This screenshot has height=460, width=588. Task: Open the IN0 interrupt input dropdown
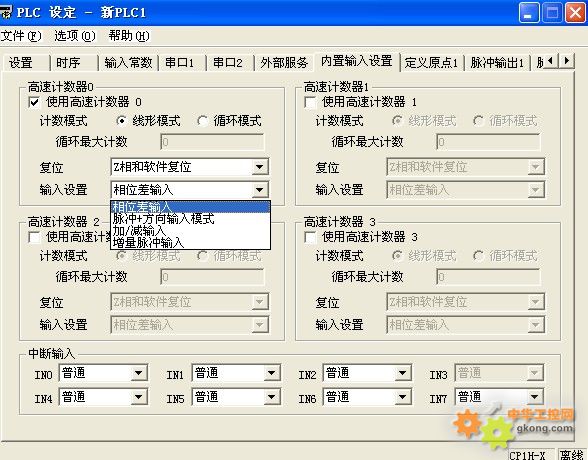[103, 373]
